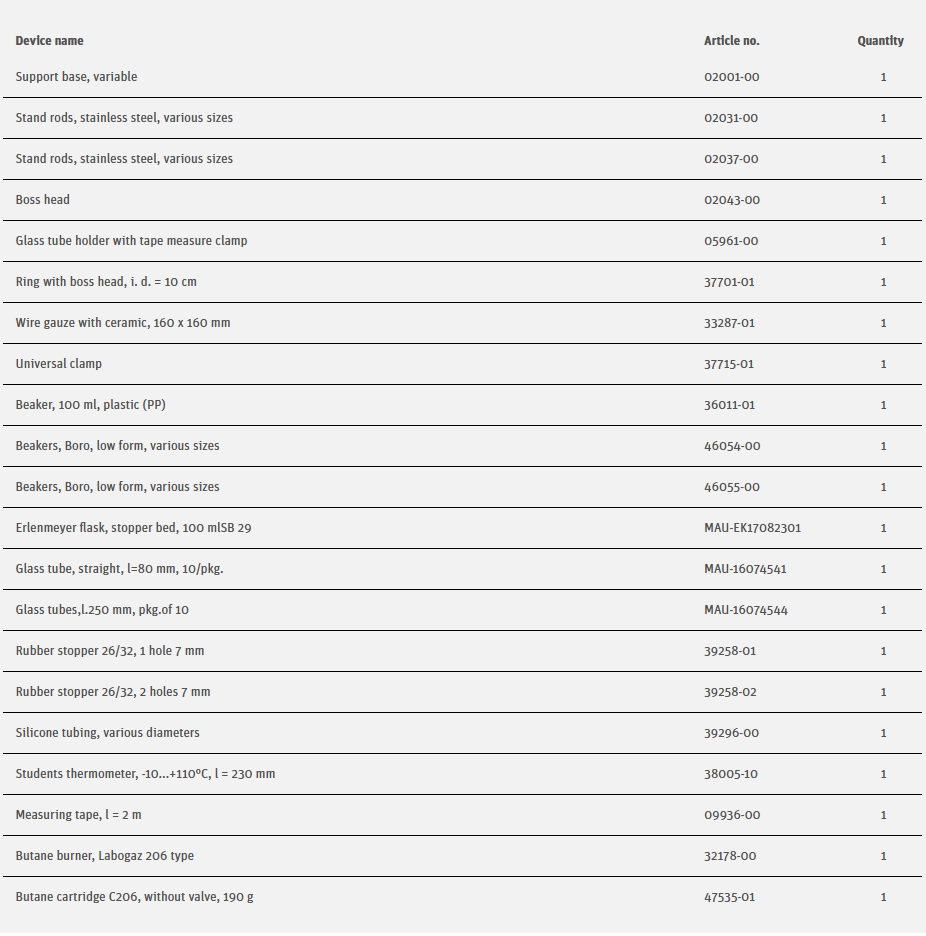Click article number 46055-00
Screen dimensions: 926x936
click(x=732, y=487)
